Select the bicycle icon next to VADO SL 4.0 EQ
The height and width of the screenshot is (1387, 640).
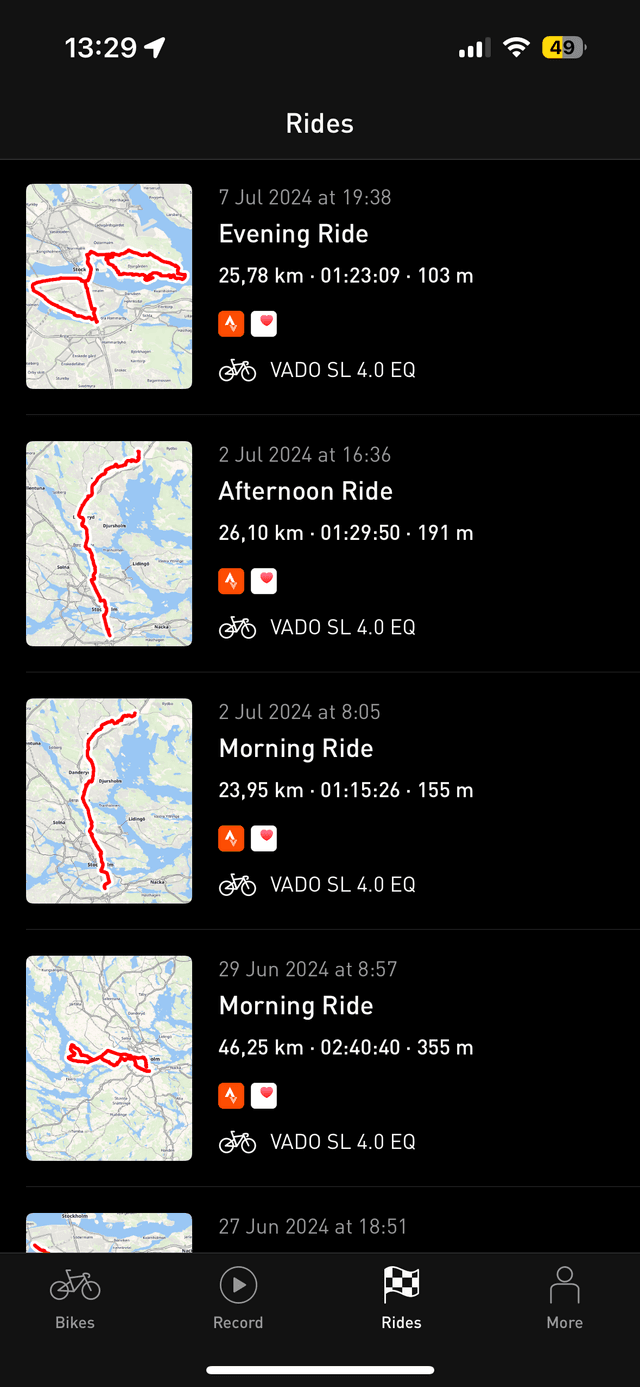point(237,369)
